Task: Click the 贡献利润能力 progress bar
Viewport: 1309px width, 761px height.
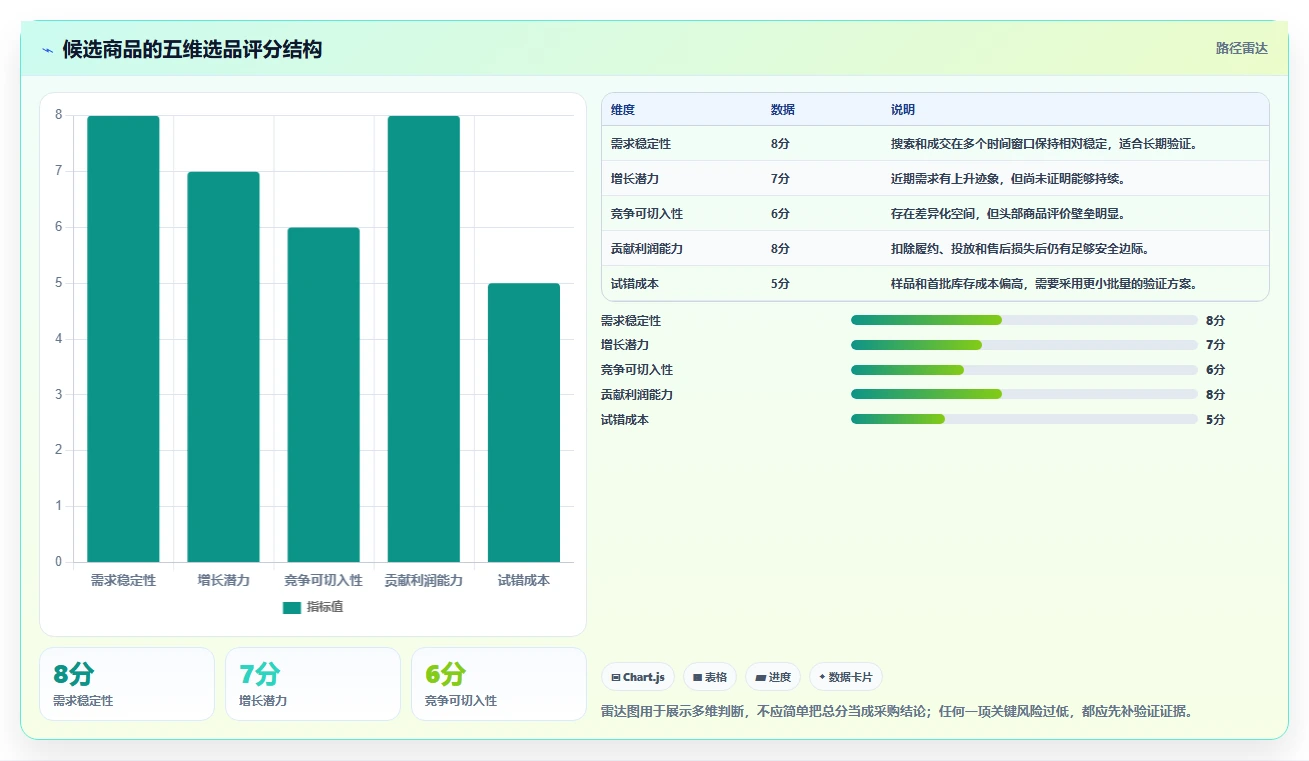Action: pyautogui.click(x=1024, y=394)
